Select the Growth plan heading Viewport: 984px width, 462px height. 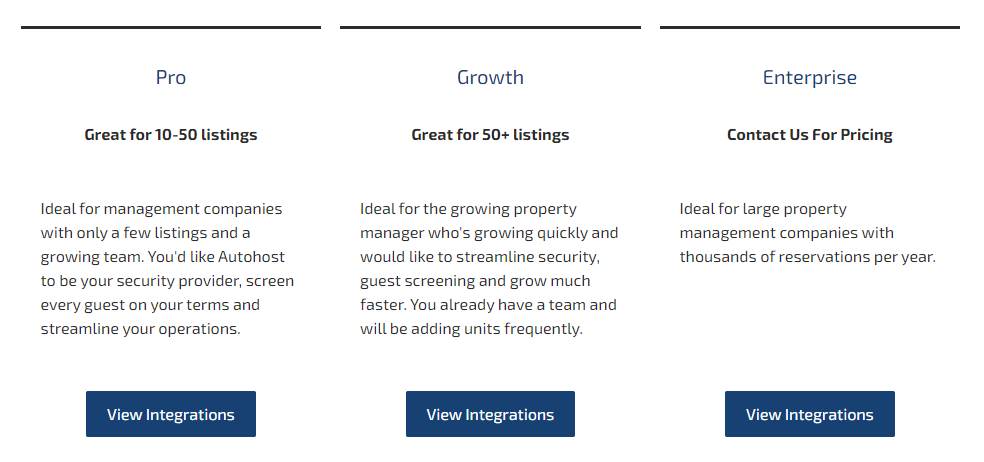point(490,77)
